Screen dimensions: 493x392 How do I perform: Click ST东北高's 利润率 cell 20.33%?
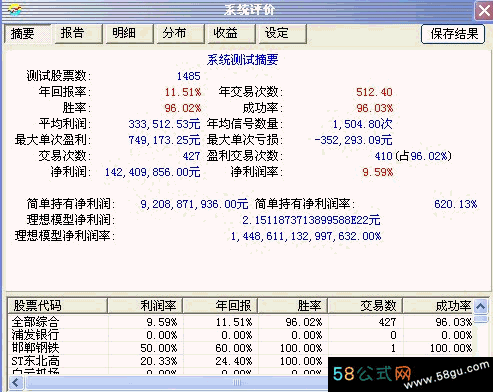click(x=159, y=361)
